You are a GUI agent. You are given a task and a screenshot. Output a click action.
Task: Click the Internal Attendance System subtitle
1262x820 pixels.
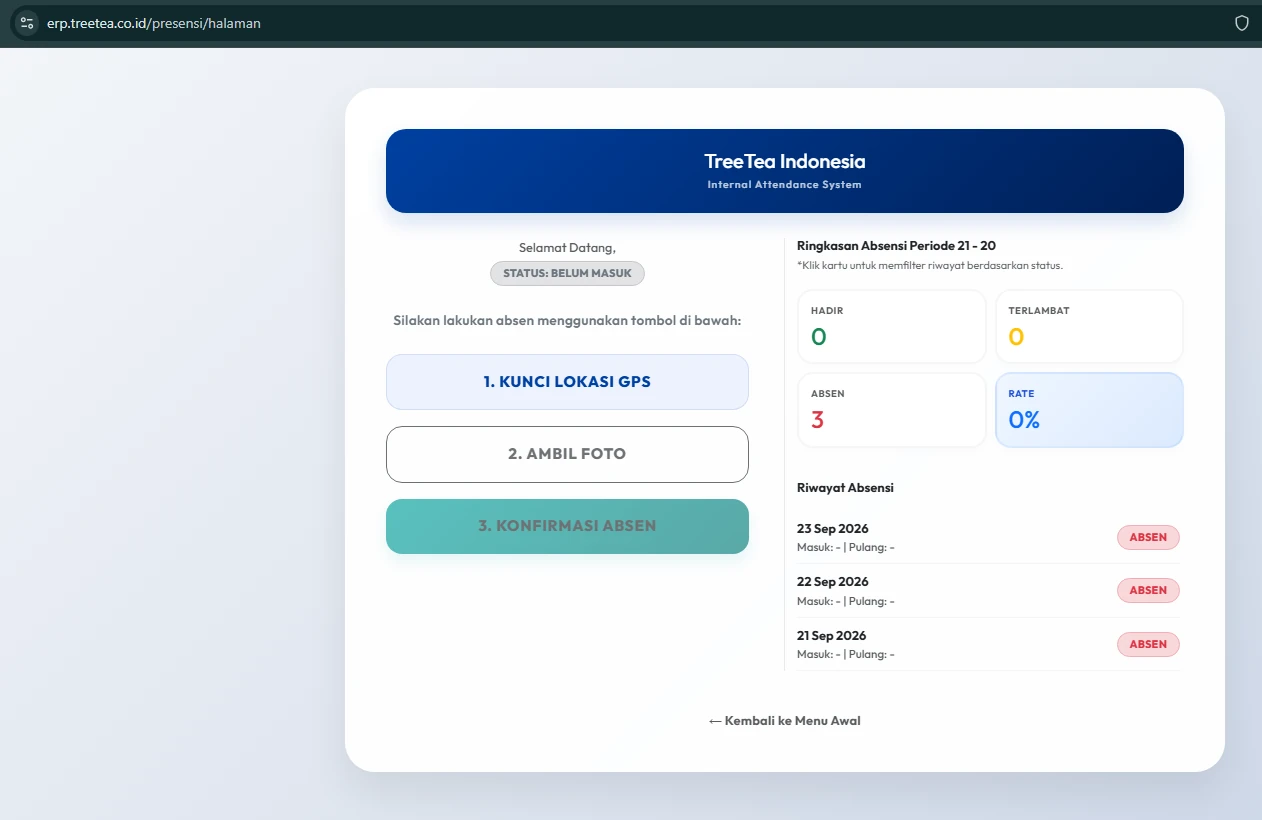[x=785, y=185]
